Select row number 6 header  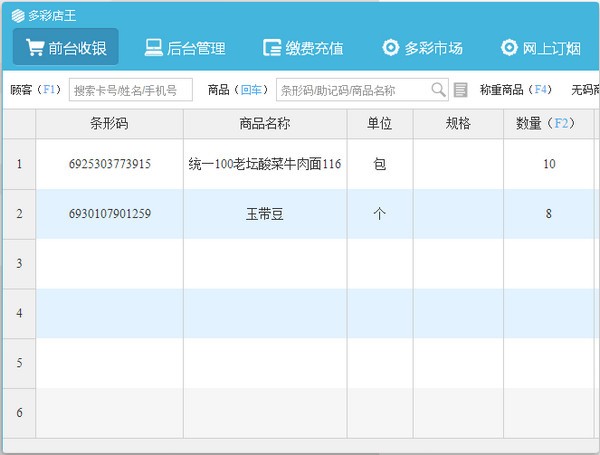click(20, 413)
